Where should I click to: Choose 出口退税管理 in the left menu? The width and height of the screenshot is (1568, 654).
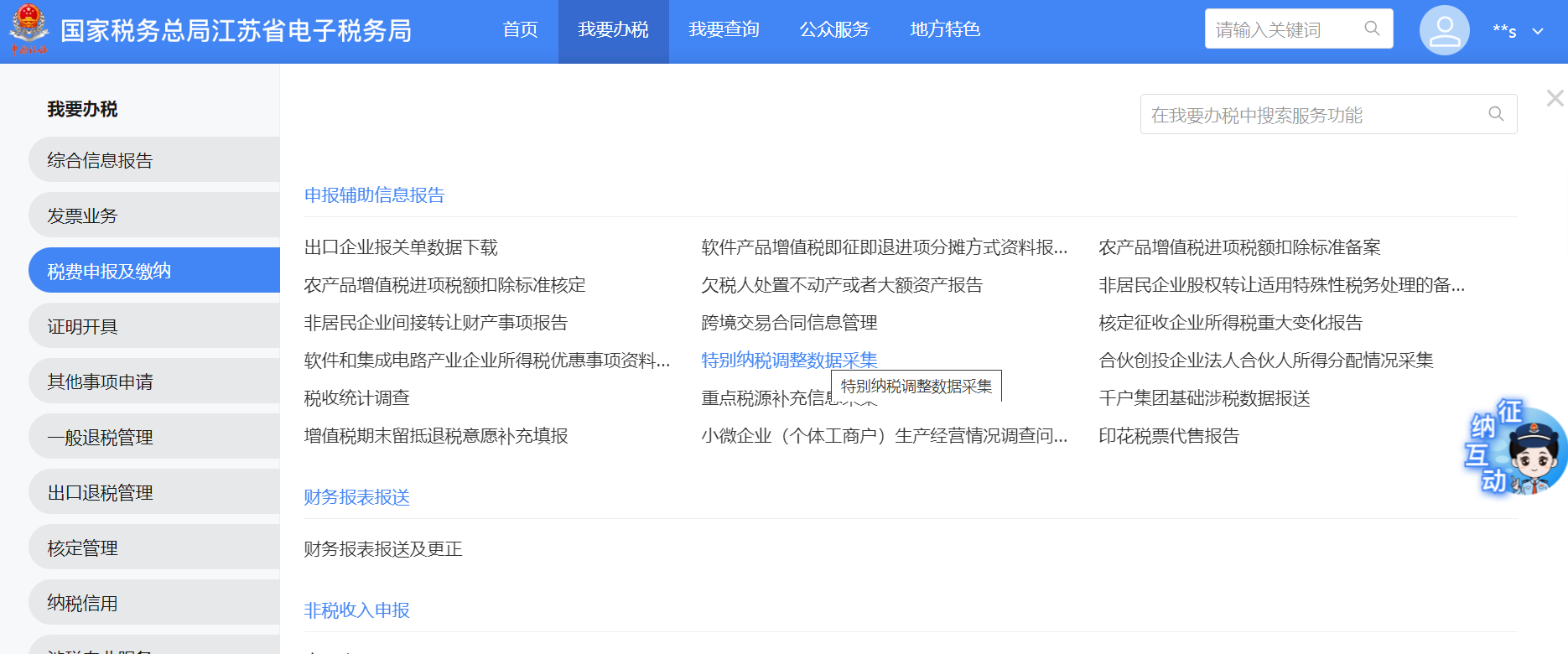100,492
